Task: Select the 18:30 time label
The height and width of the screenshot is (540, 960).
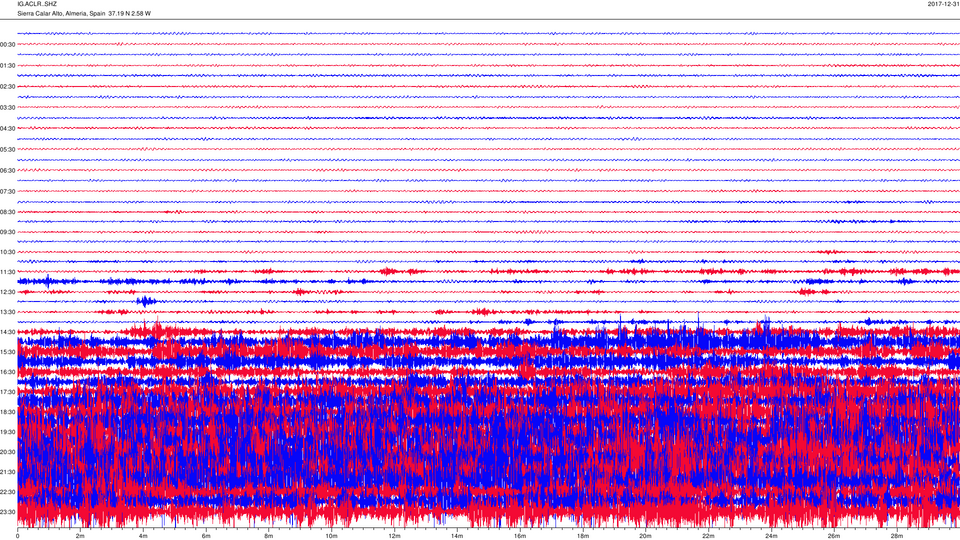Action: point(8,412)
